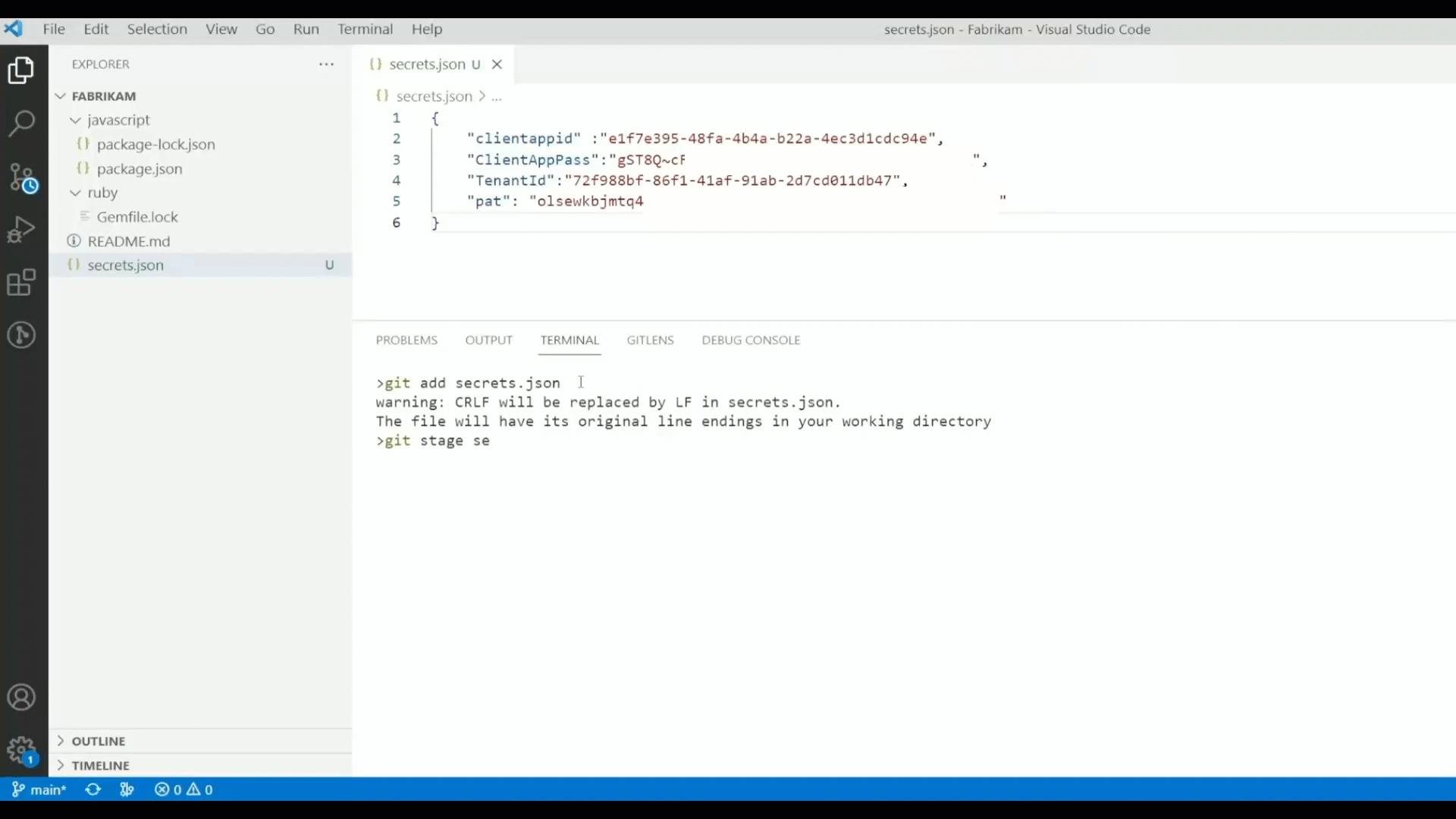
Task: Open the Terminal menu
Action: click(x=365, y=29)
